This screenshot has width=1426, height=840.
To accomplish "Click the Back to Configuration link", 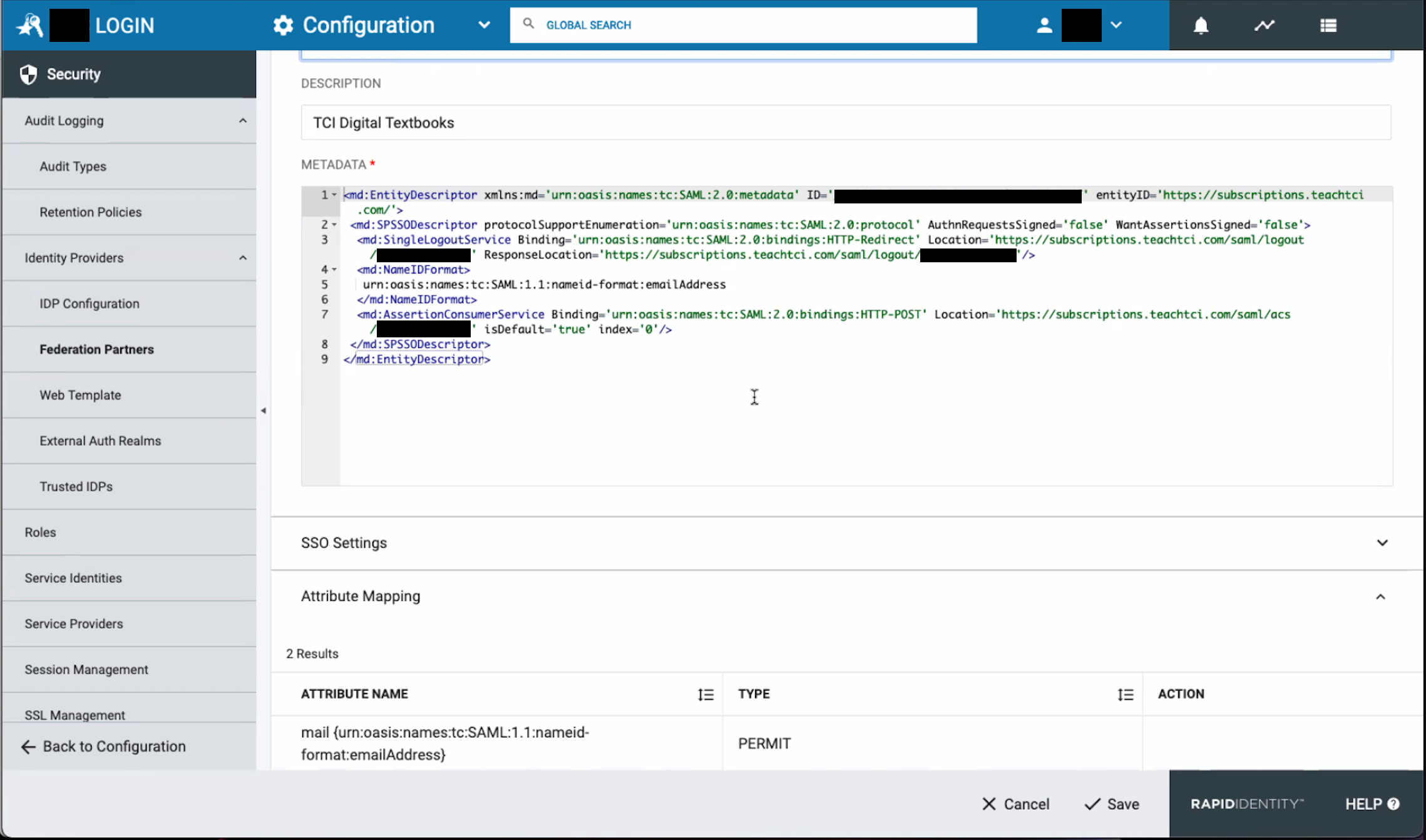I will tap(103, 746).
